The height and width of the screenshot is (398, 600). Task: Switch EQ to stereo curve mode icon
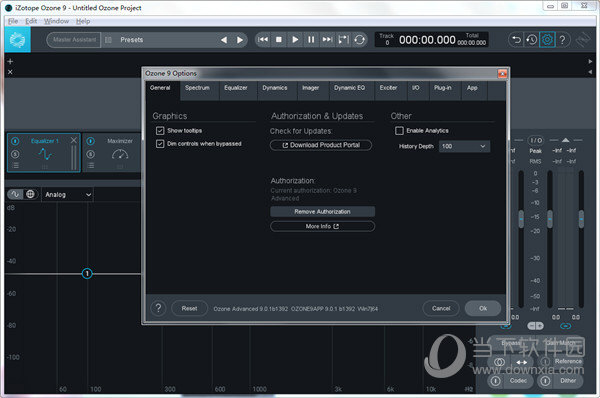pyautogui.click(x=15, y=194)
